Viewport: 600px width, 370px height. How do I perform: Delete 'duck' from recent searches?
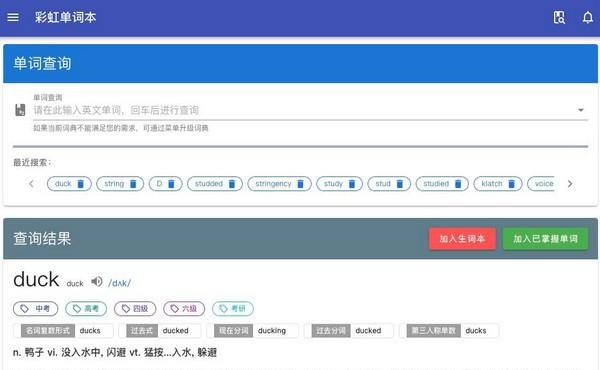click(80, 184)
